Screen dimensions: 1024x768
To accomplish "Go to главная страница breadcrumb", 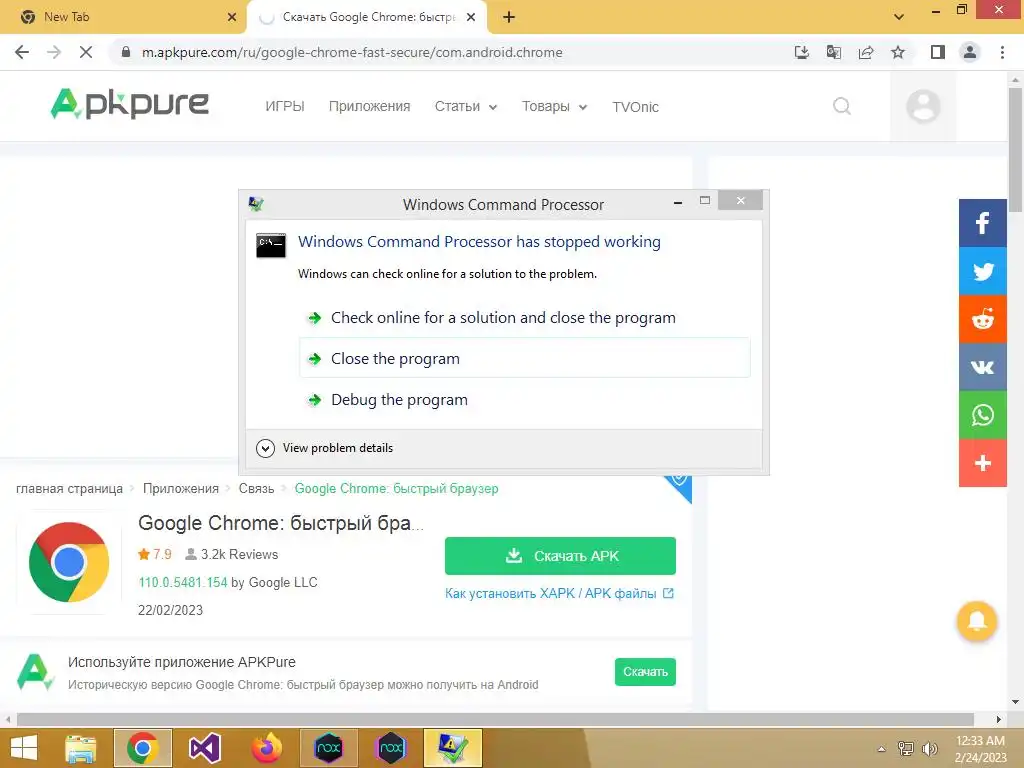I will (69, 488).
